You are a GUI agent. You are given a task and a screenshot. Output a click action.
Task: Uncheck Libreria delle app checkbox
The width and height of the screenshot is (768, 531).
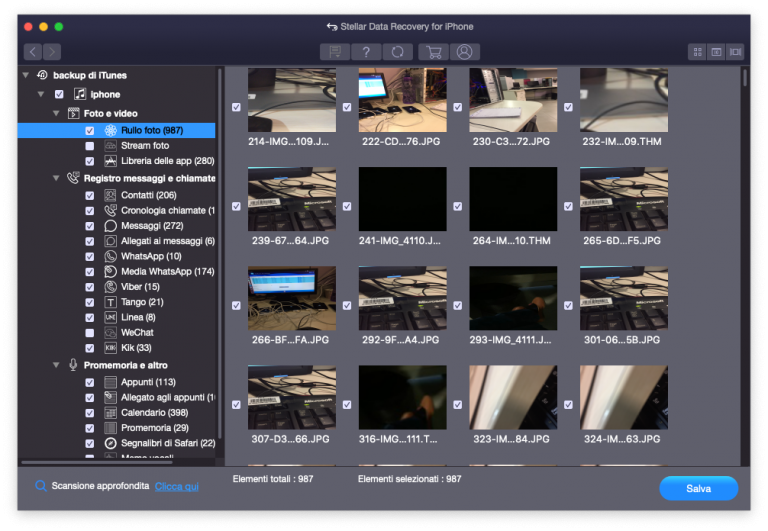tap(90, 161)
